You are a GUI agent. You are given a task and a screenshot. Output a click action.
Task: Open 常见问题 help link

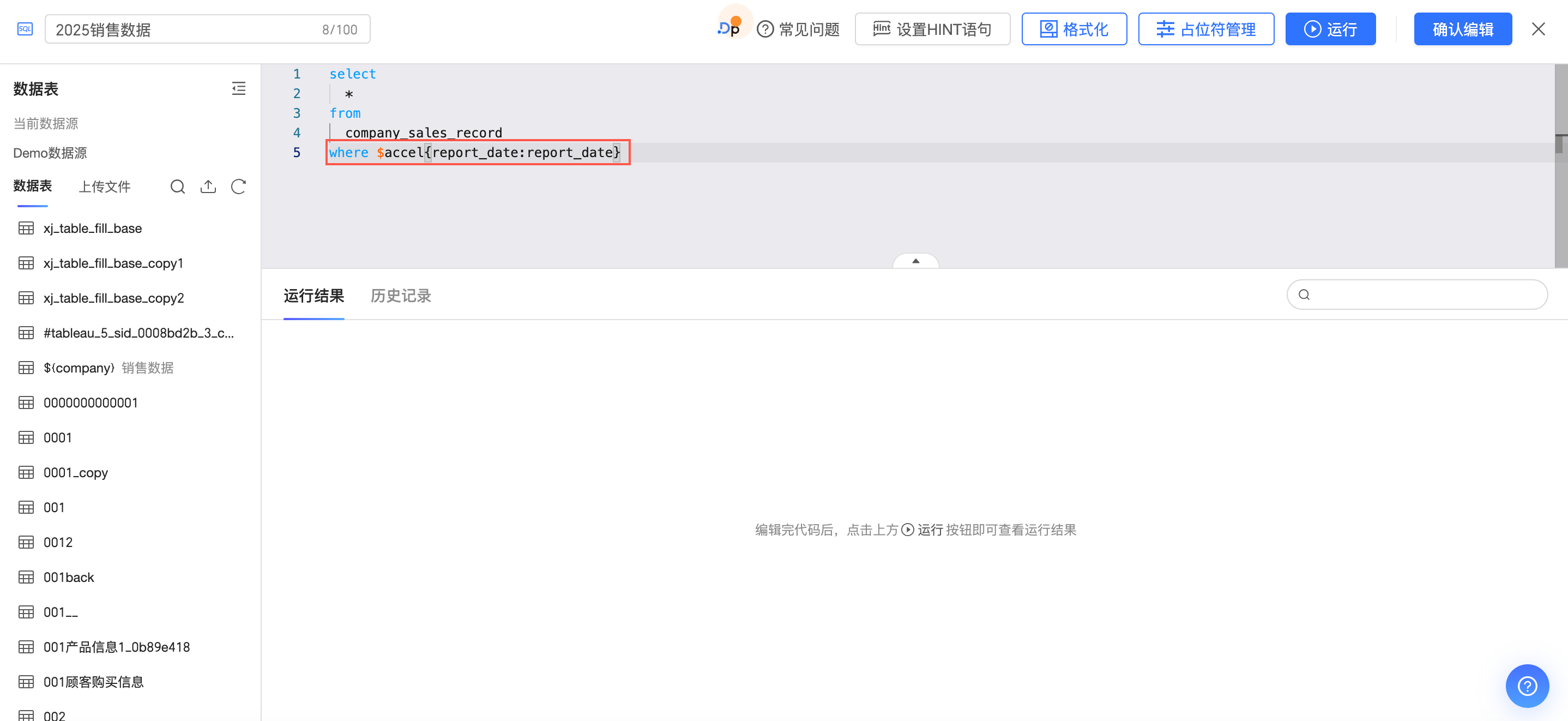coord(798,29)
